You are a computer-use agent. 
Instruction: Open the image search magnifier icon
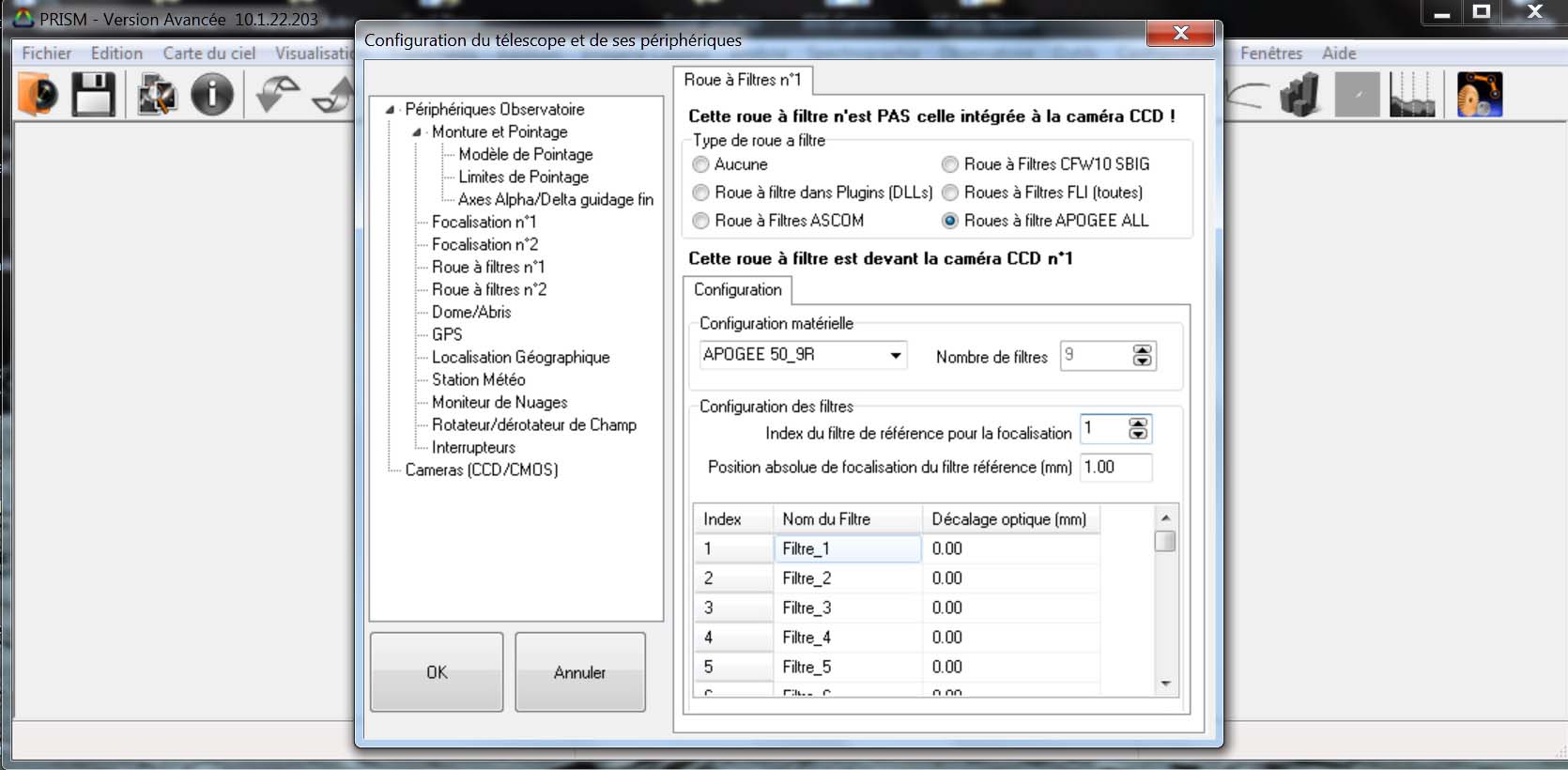point(157,95)
